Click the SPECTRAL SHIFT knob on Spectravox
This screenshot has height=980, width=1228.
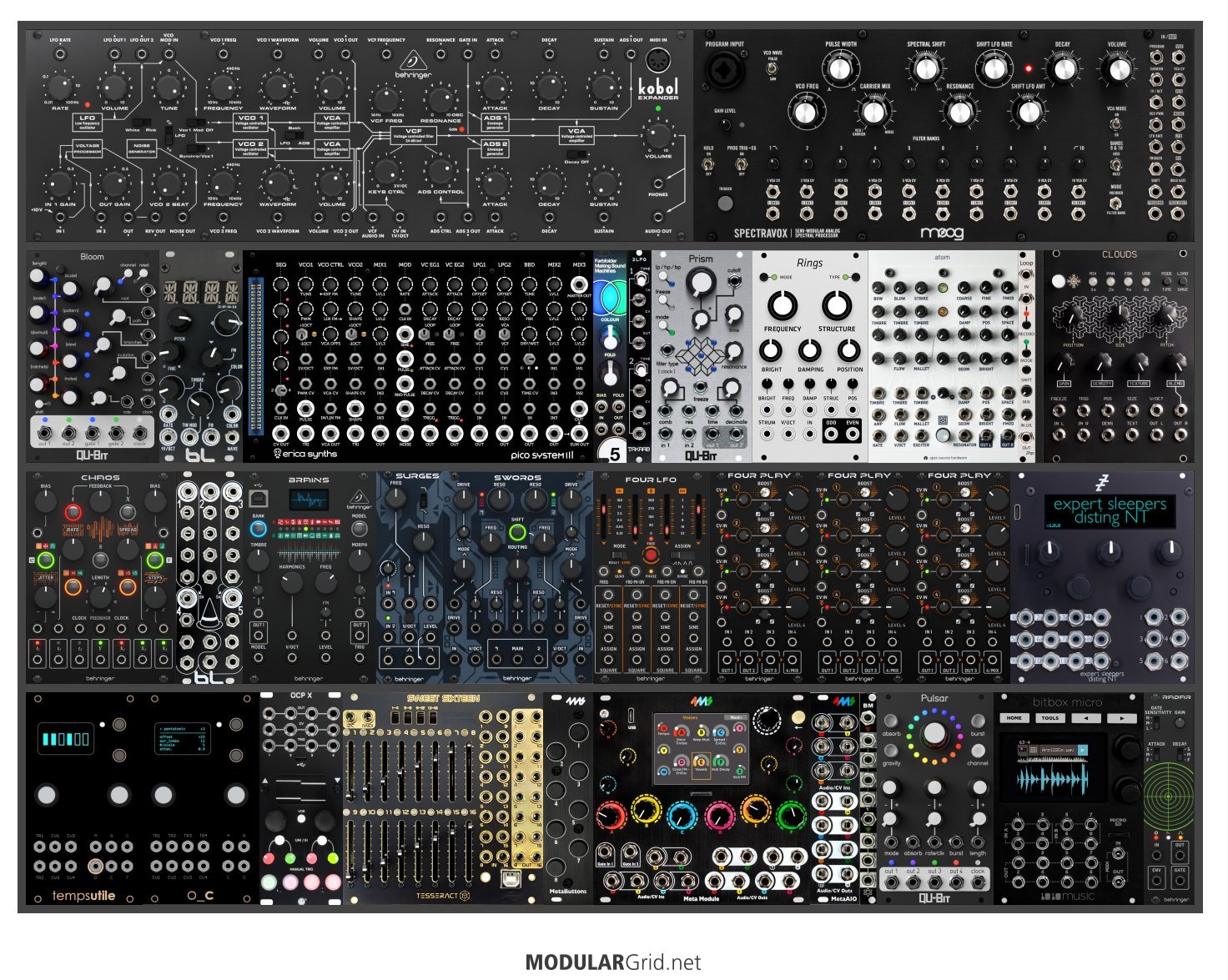(x=926, y=69)
